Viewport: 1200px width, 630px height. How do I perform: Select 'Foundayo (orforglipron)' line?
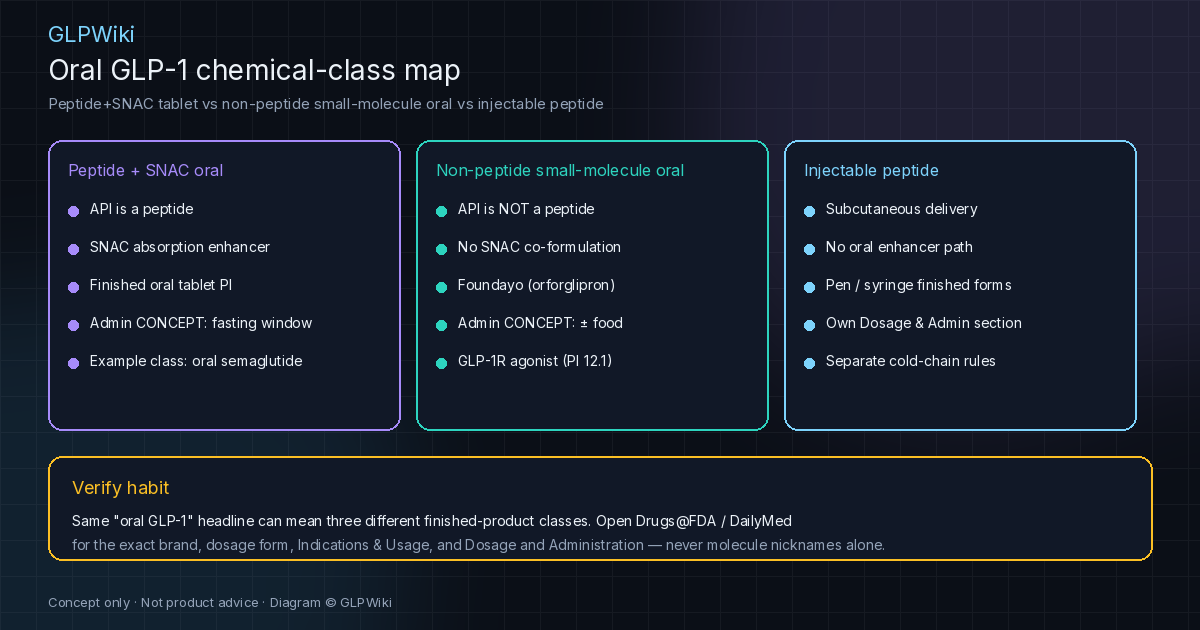coord(536,285)
